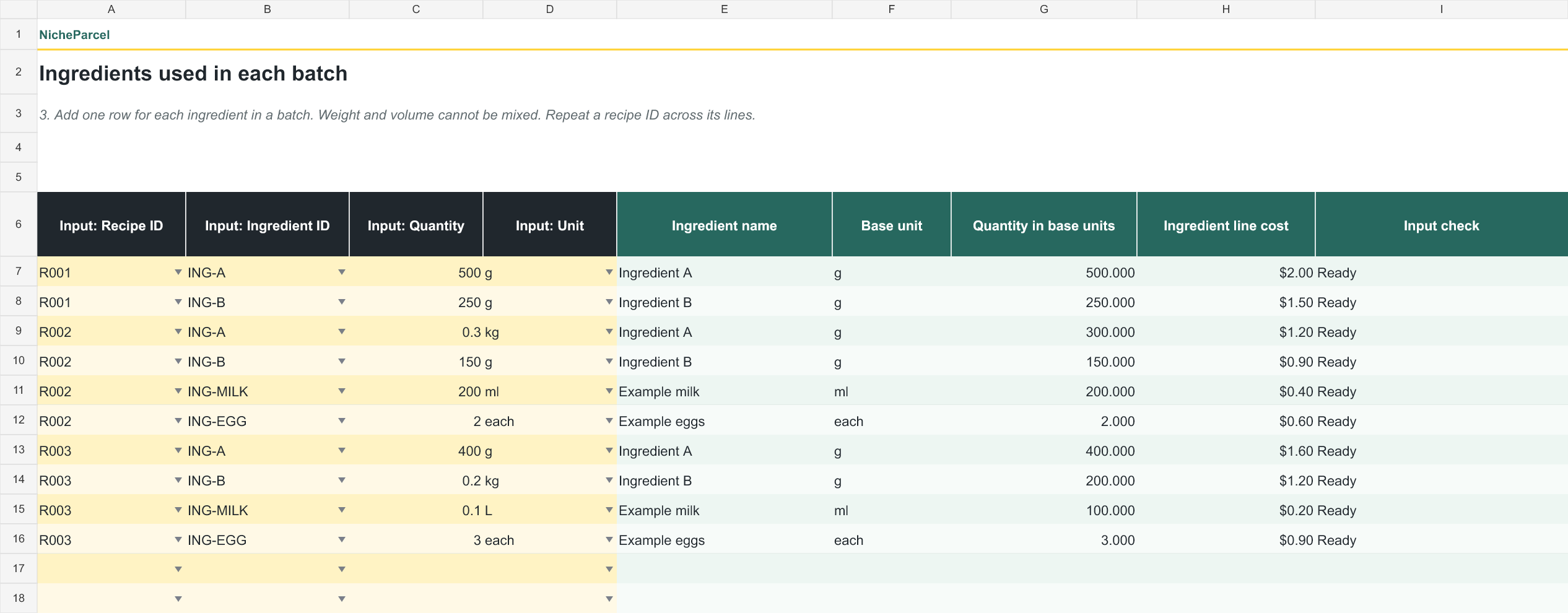This screenshot has height=613, width=1568.
Task: Select row 6 header number
Action: click(19, 224)
